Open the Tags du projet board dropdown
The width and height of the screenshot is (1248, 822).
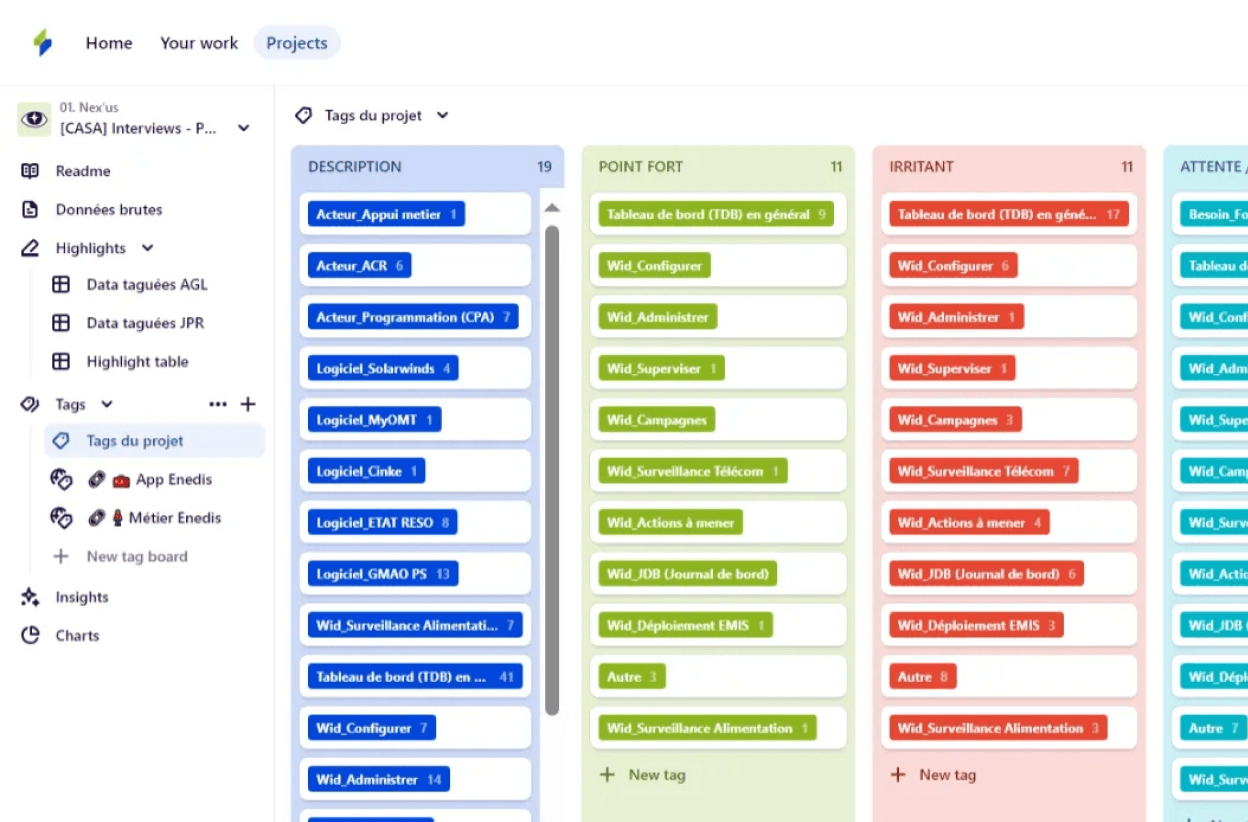442,116
